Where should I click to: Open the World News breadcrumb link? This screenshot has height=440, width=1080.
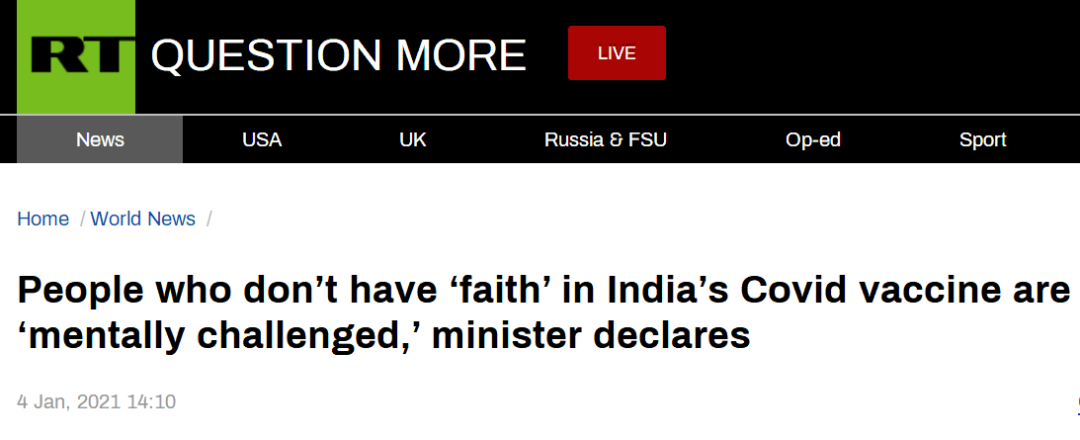(x=143, y=219)
